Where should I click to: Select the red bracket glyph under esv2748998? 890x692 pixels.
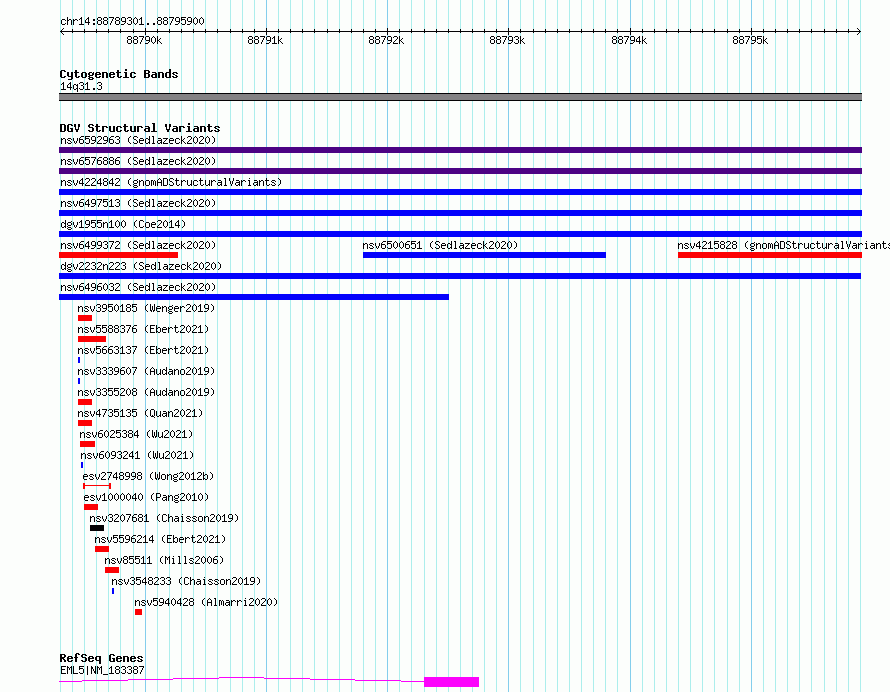[97, 486]
